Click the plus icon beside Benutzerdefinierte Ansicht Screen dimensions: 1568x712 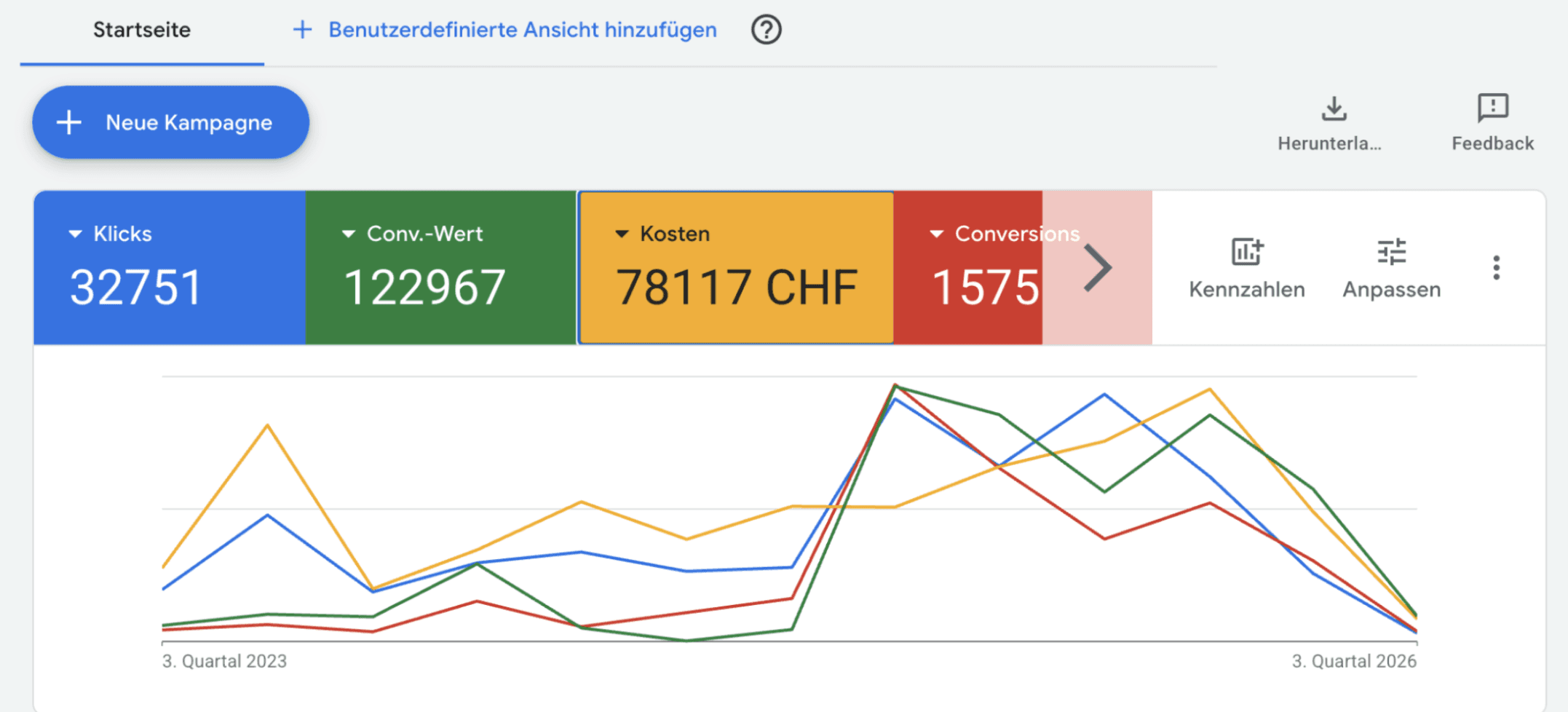pos(302,30)
